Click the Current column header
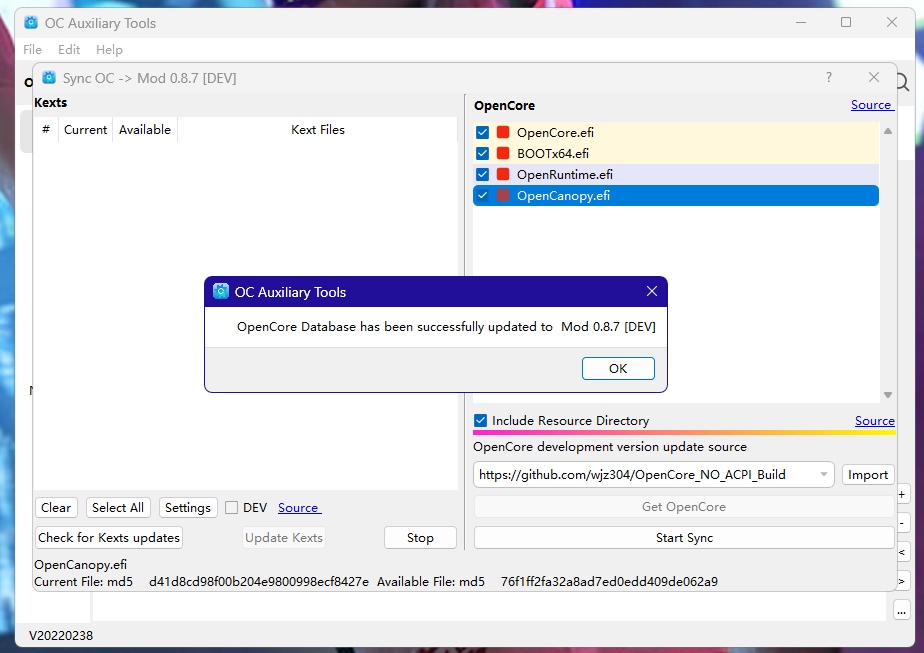Image resolution: width=924 pixels, height=653 pixels. [x=85, y=130]
